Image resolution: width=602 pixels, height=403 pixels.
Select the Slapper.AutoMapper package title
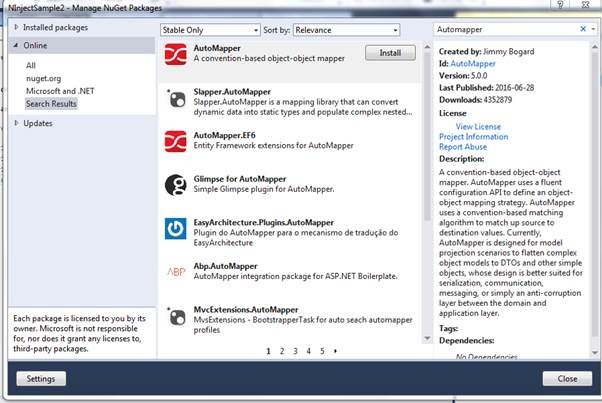point(232,92)
